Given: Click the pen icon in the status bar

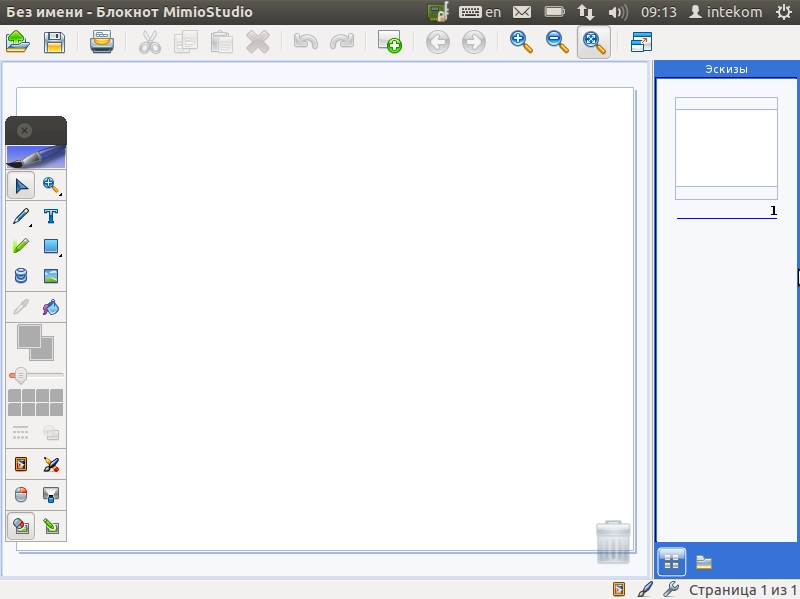Looking at the screenshot, I should point(645,589).
